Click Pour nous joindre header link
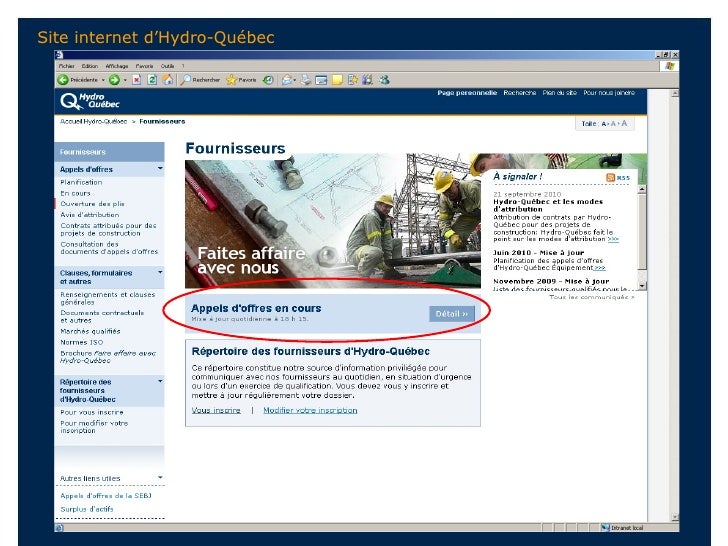The width and height of the screenshot is (728, 546). point(609,93)
